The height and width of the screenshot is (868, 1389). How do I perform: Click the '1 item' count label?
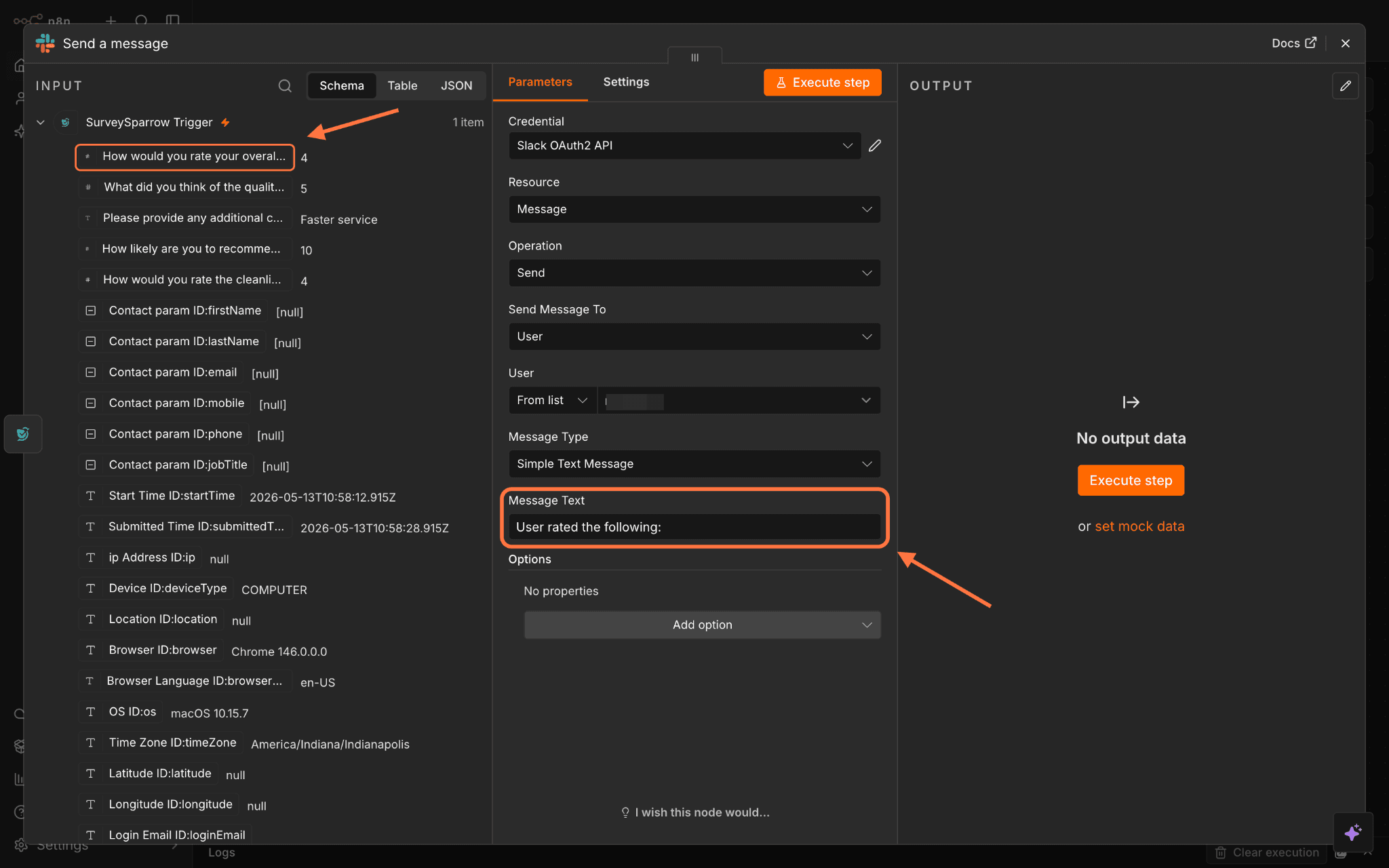tap(468, 123)
